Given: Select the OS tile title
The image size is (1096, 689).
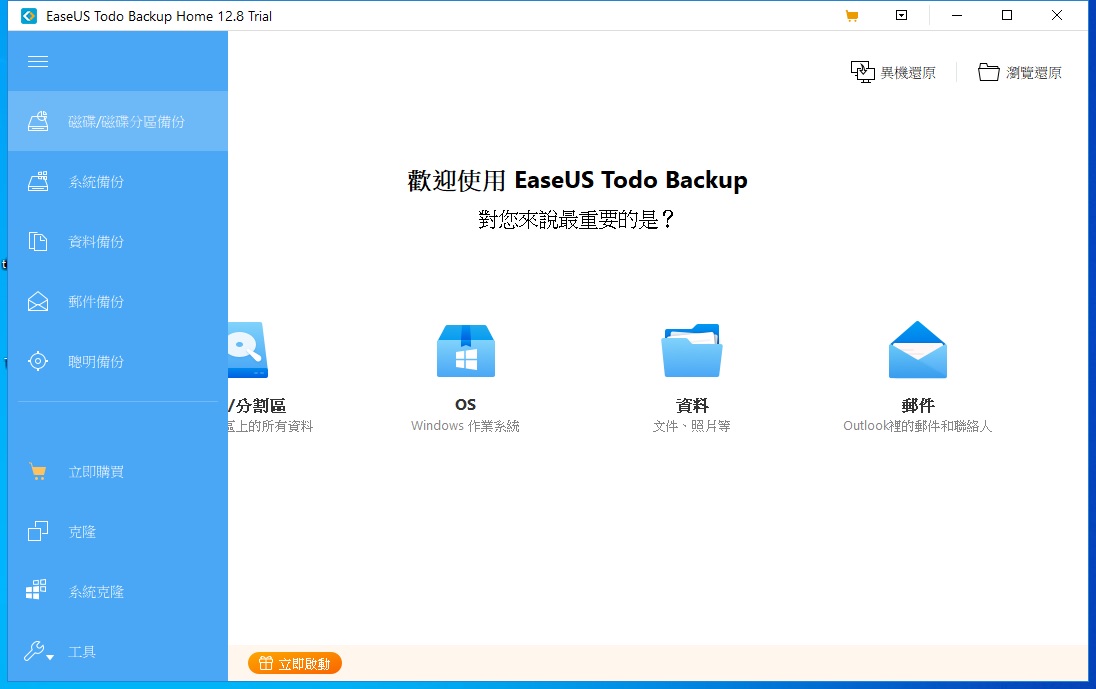Looking at the screenshot, I should point(466,405).
